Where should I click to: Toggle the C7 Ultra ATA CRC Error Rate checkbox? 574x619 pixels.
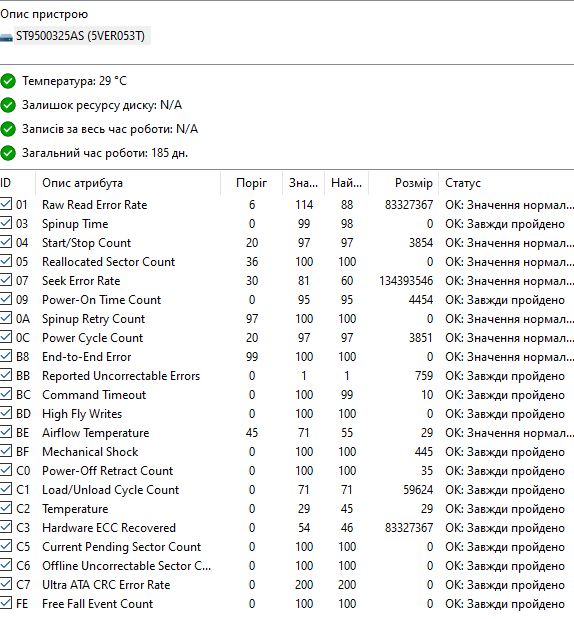6,583
